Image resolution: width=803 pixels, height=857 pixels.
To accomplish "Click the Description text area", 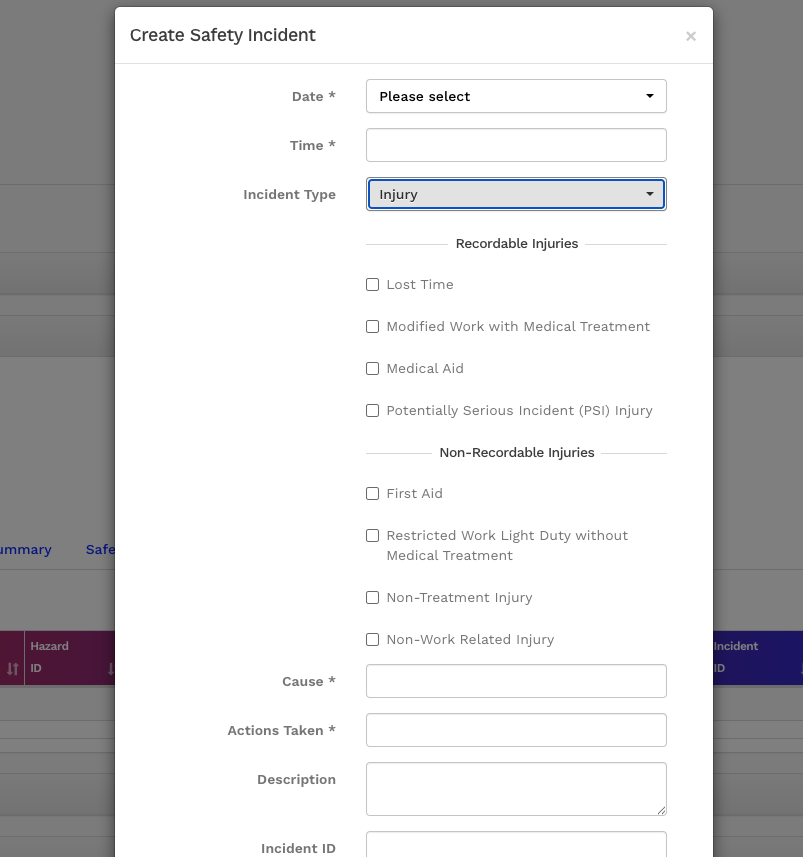I will 516,789.
